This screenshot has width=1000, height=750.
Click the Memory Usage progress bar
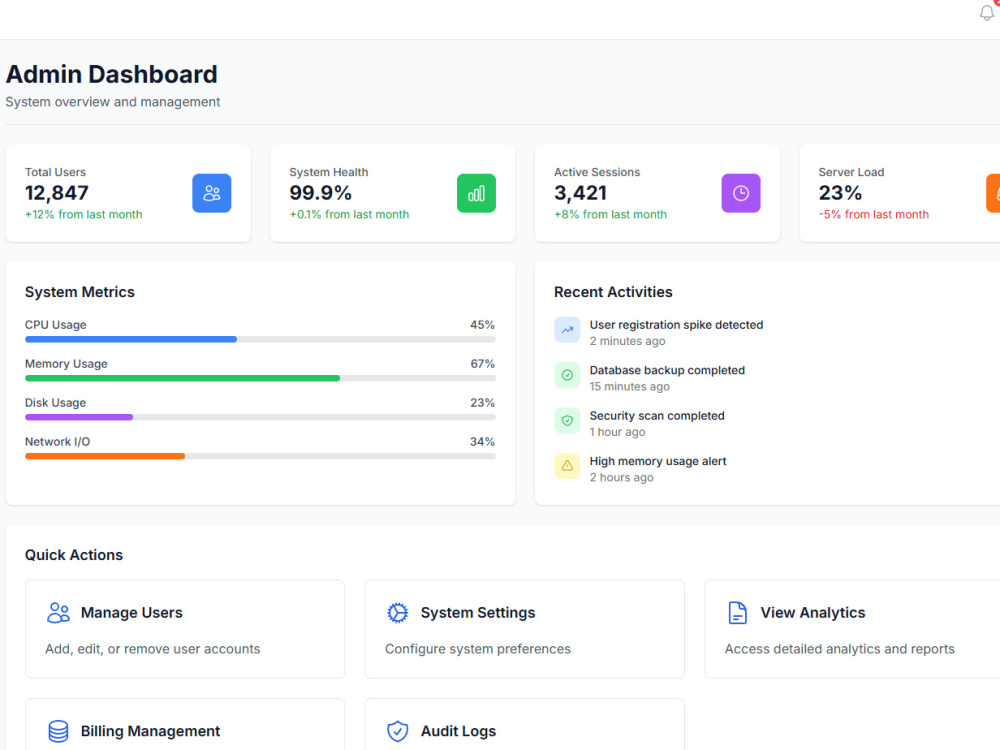[260, 378]
